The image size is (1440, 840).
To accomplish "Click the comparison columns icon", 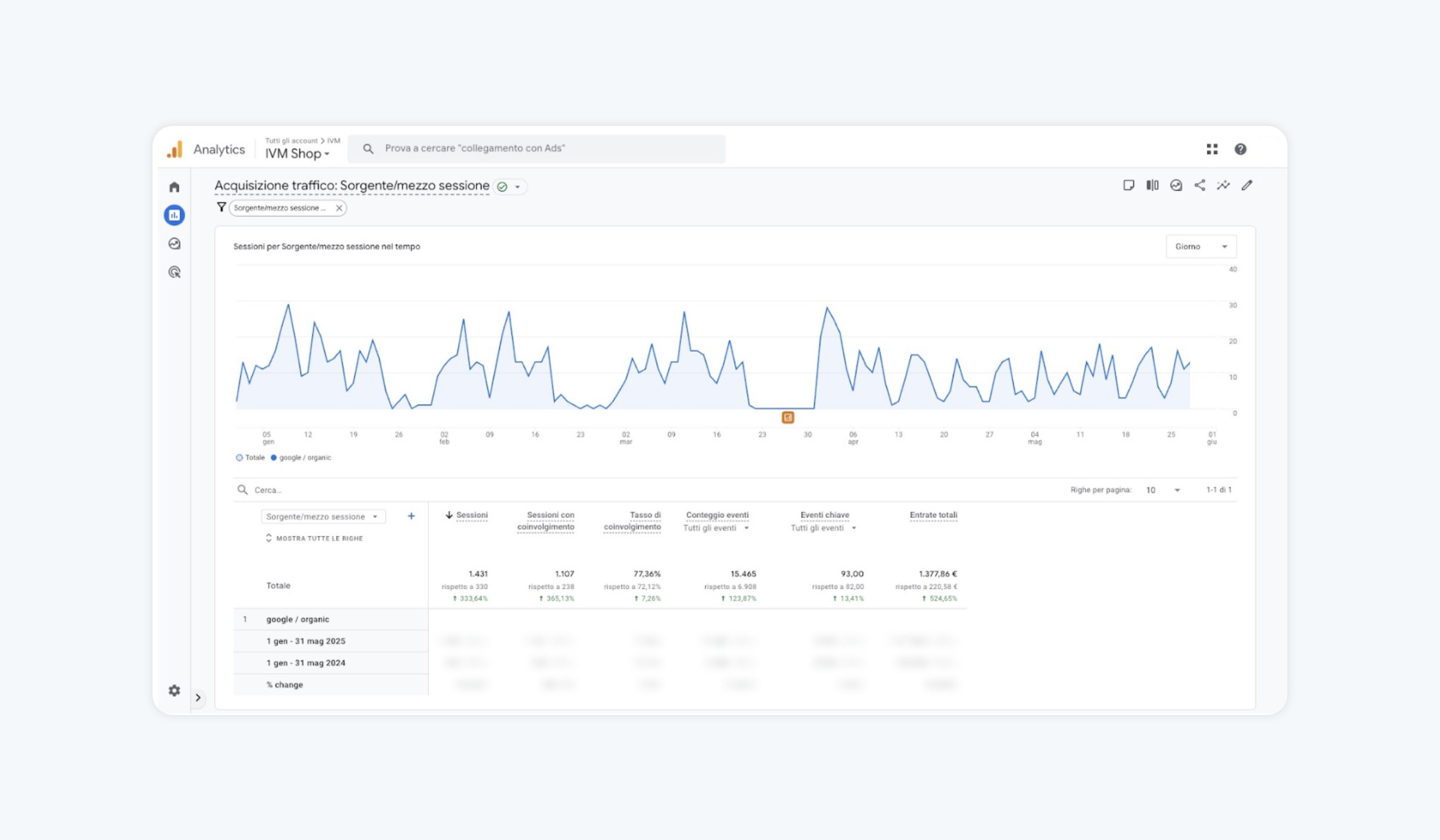I will point(1152,185).
